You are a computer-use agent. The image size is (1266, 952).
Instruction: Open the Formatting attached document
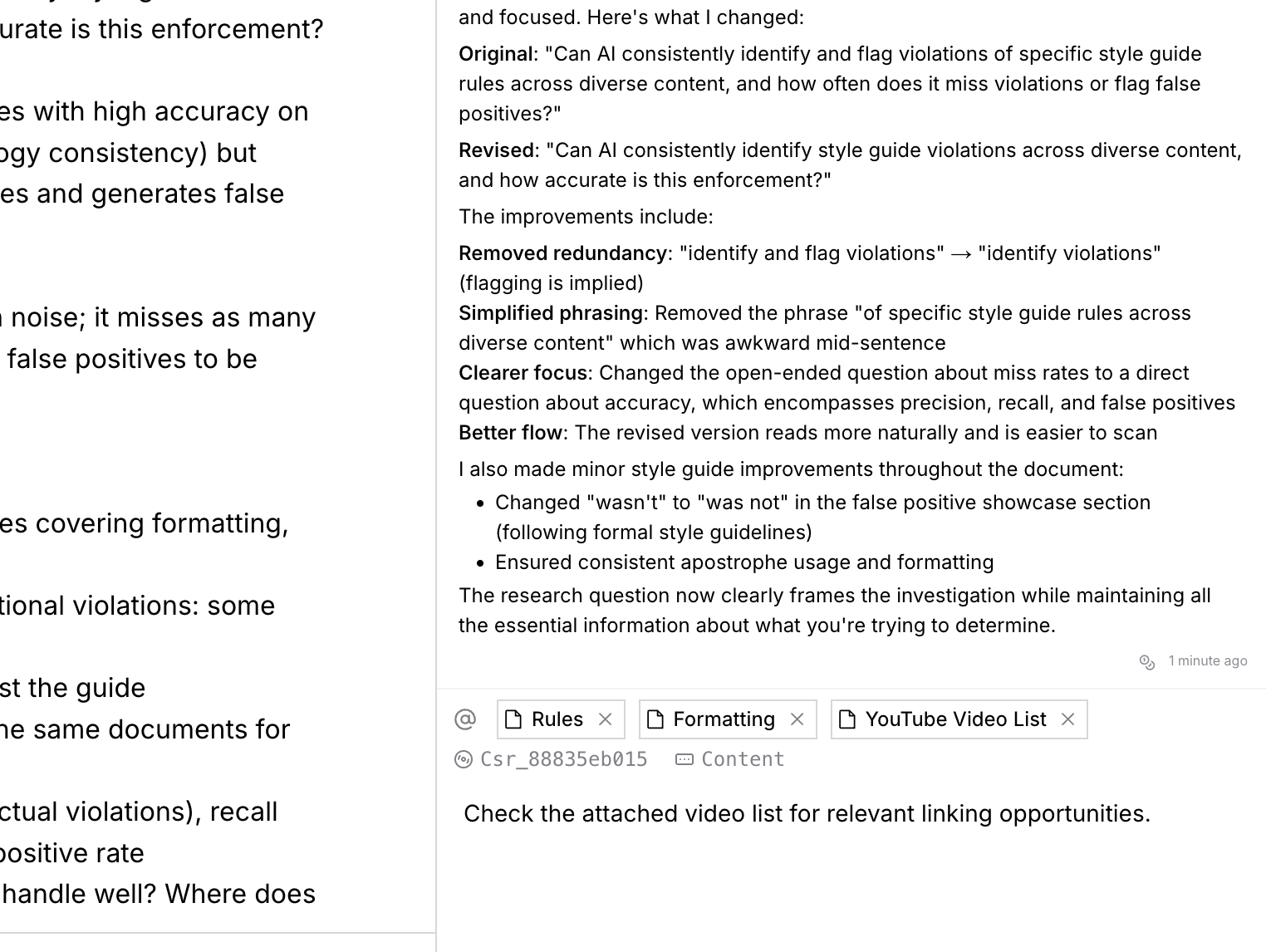pos(724,719)
